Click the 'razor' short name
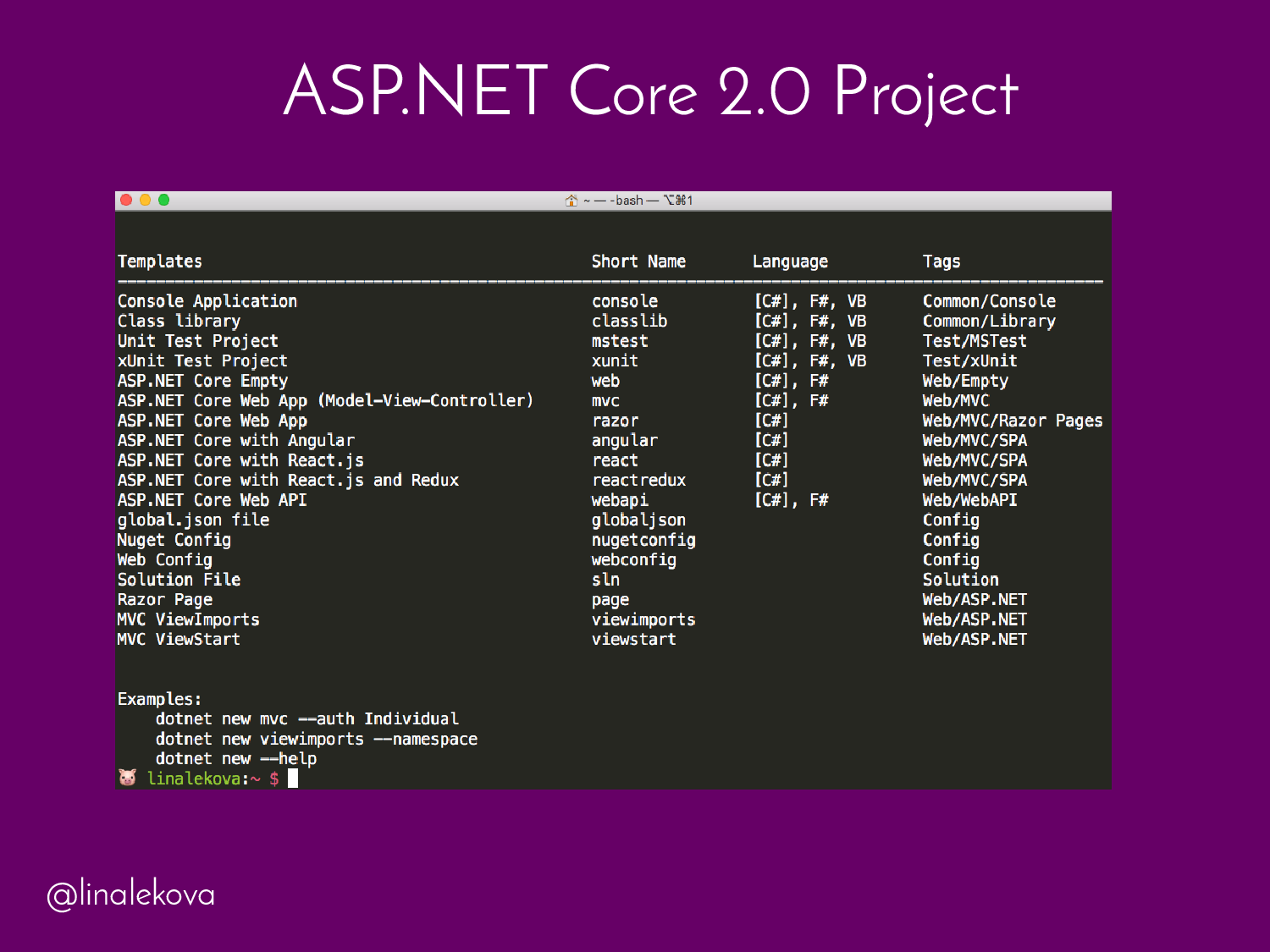The image size is (1270, 952). pyautogui.click(x=615, y=421)
